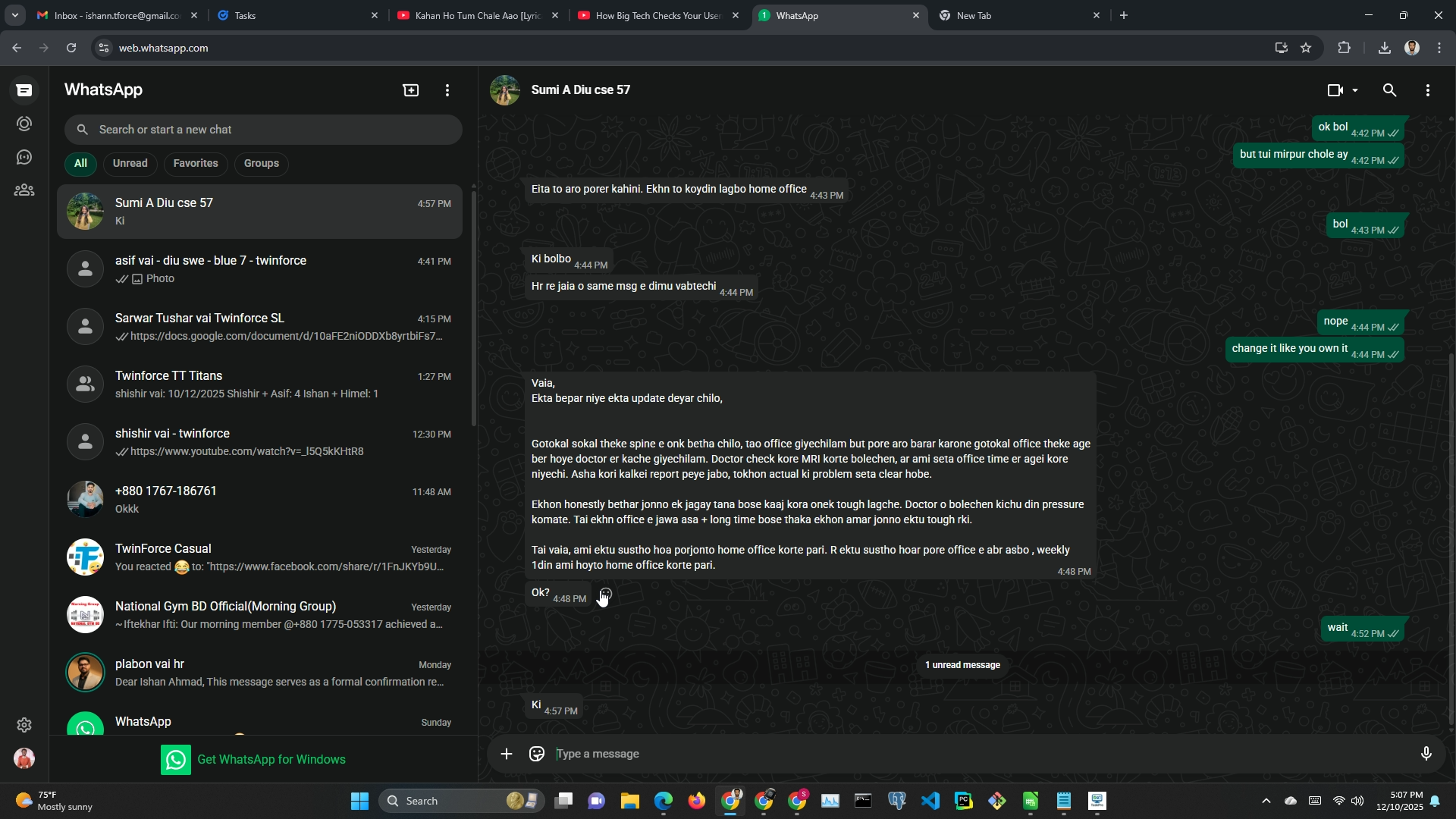Screen dimensions: 1456x819
Task: Open chat options three-dot menu
Action: [1427, 90]
